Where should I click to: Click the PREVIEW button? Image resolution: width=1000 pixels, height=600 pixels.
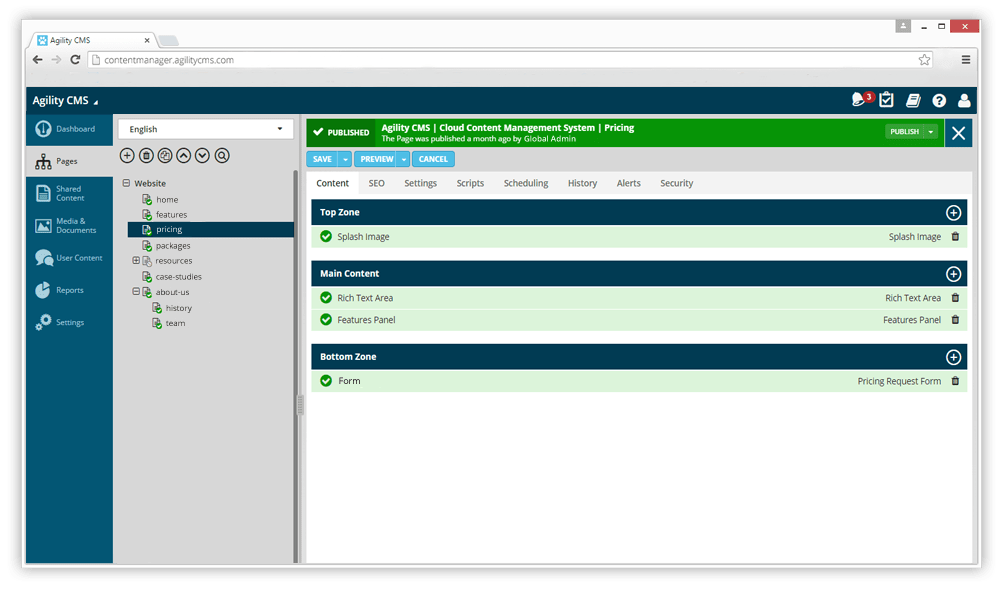[378, 159]
